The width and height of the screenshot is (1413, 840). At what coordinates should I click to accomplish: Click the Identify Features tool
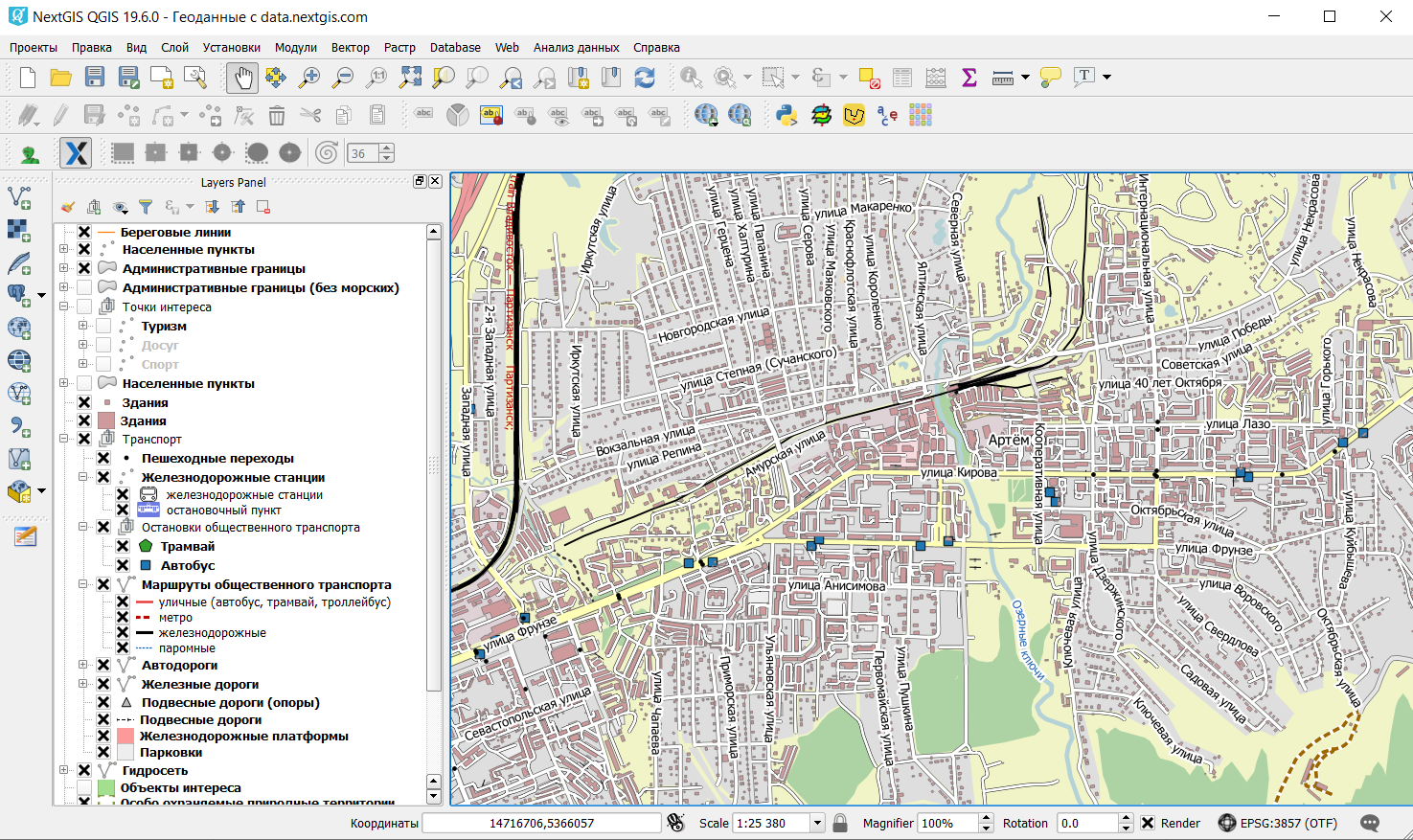tap(690, 78)
